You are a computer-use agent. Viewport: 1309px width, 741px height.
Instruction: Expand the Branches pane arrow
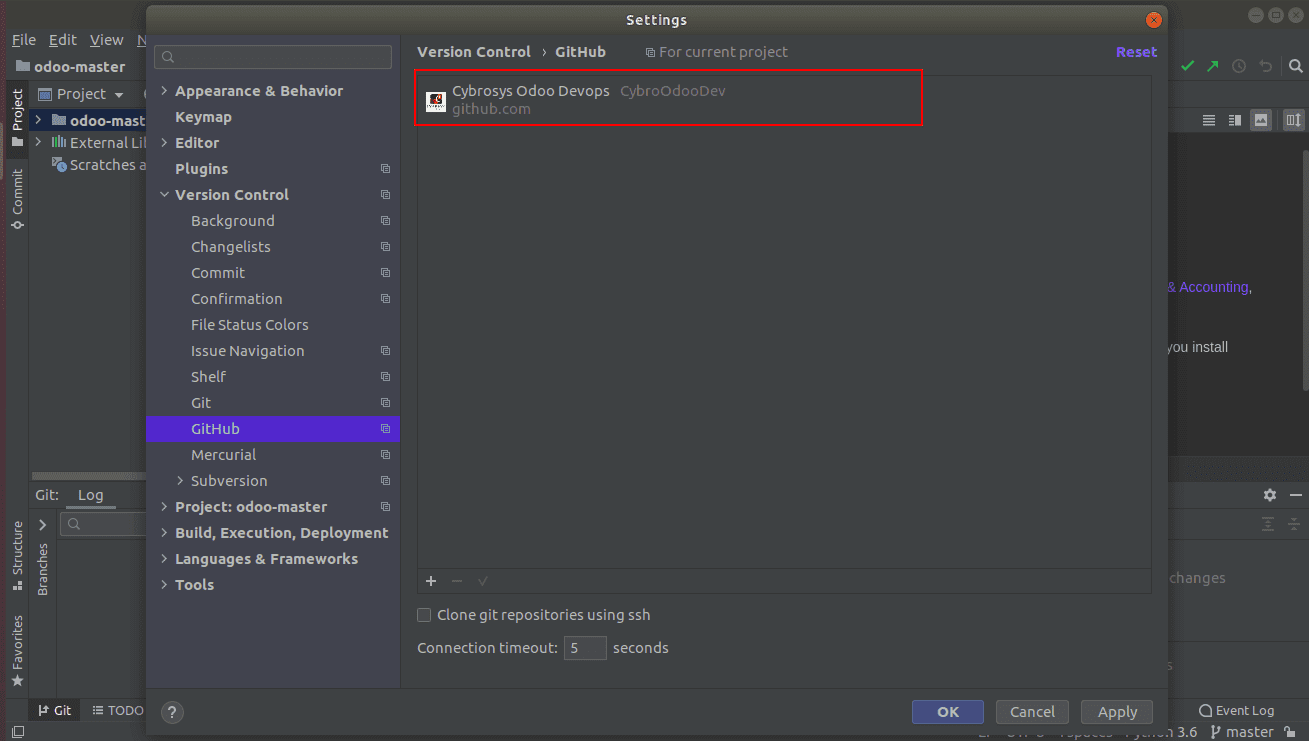(x=43, y=524)
